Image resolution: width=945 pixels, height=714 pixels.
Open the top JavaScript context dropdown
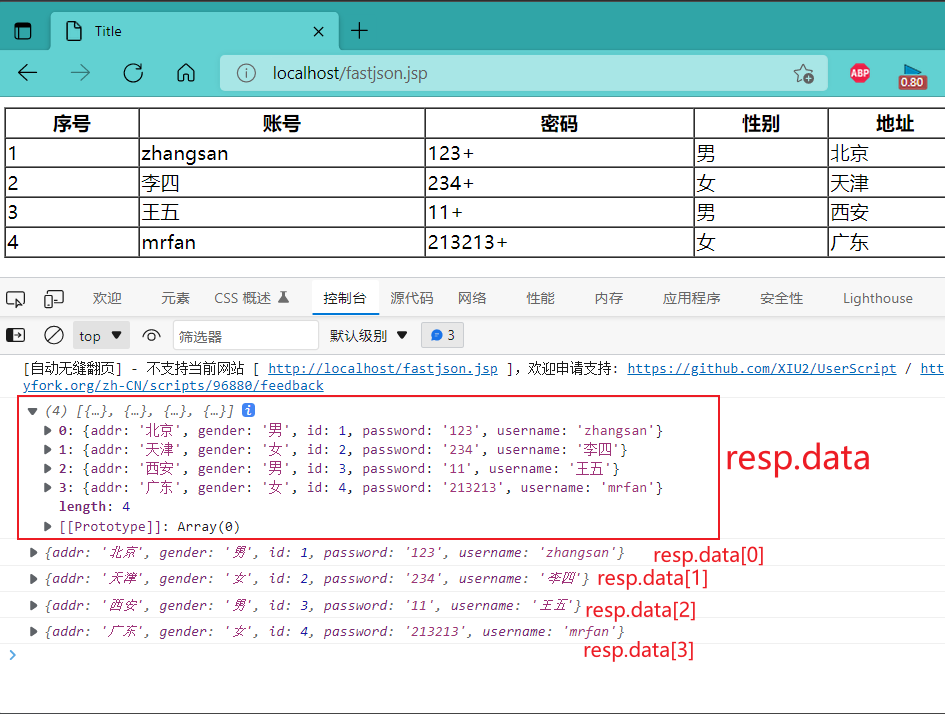pyautogui.click(x=101, y=336)
